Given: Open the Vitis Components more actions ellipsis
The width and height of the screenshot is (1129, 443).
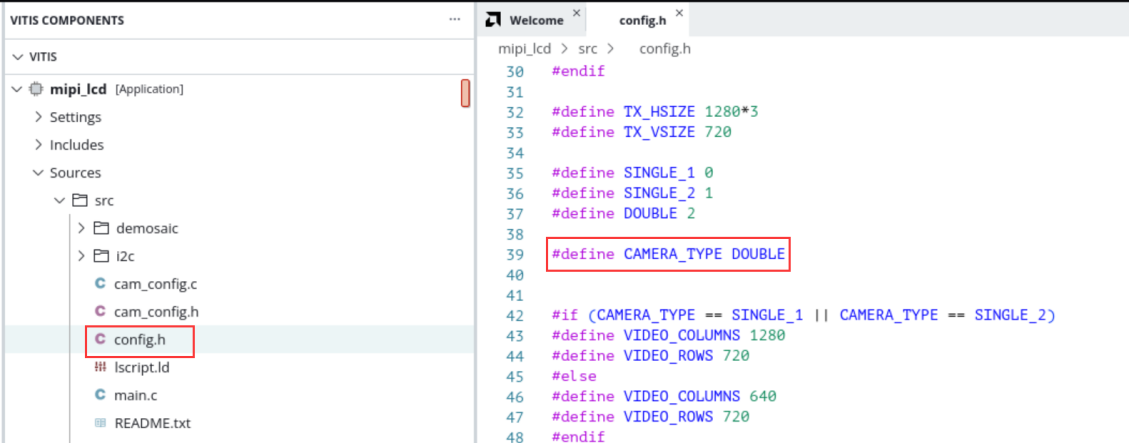Looking at the screenshot, I should point(454,20).
